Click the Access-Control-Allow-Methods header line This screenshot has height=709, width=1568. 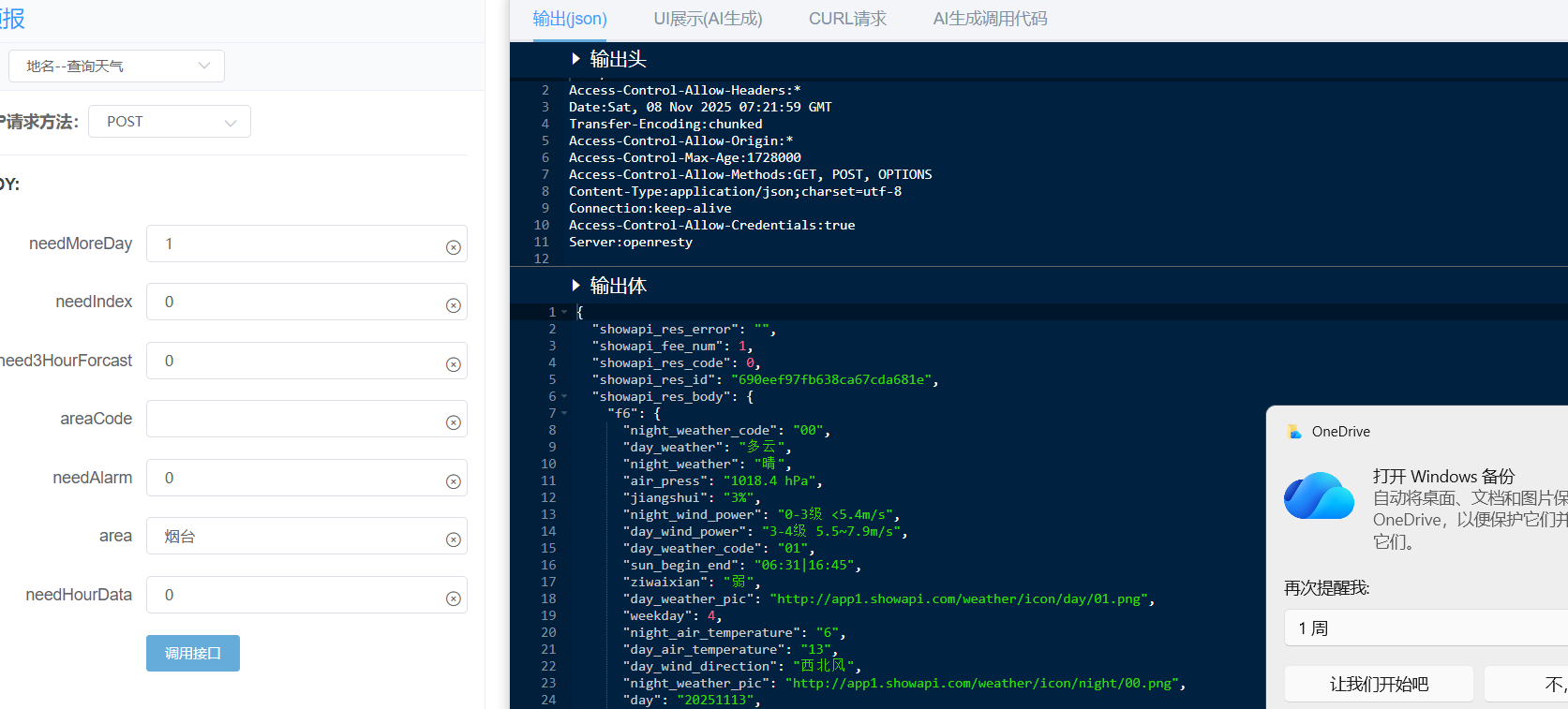coord(750,174)
